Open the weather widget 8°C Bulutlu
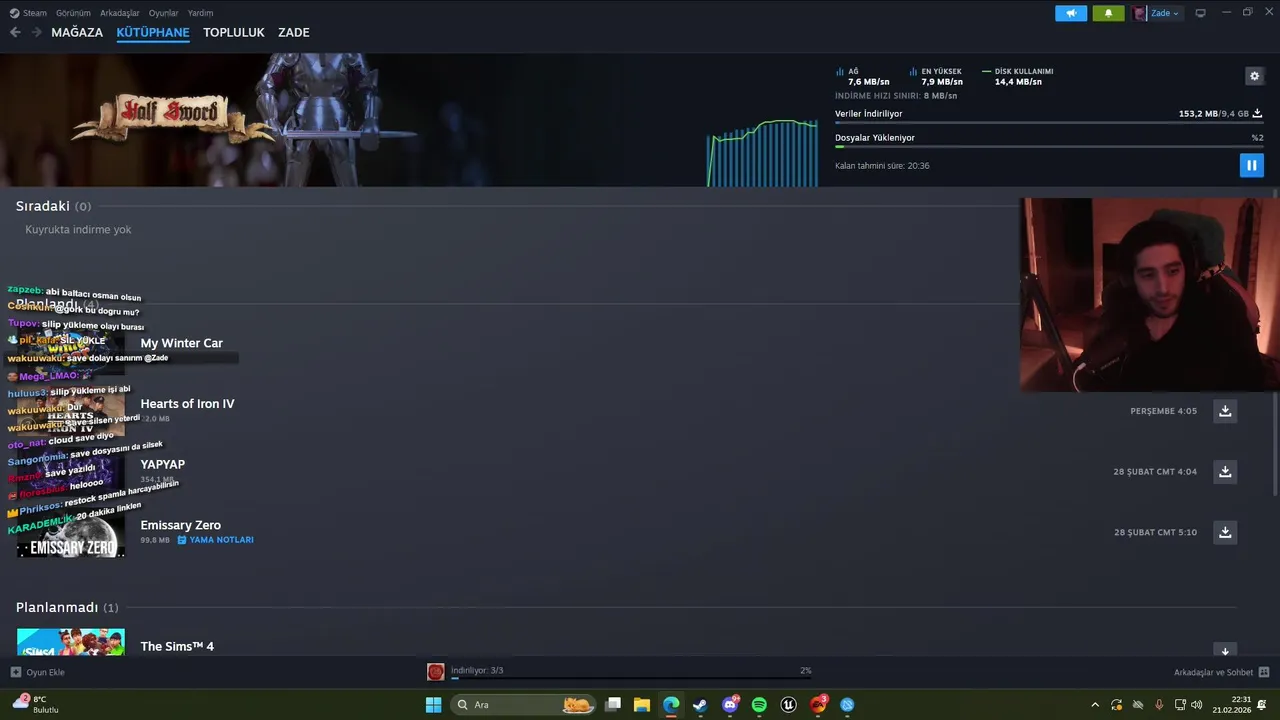 pos(36,704)
